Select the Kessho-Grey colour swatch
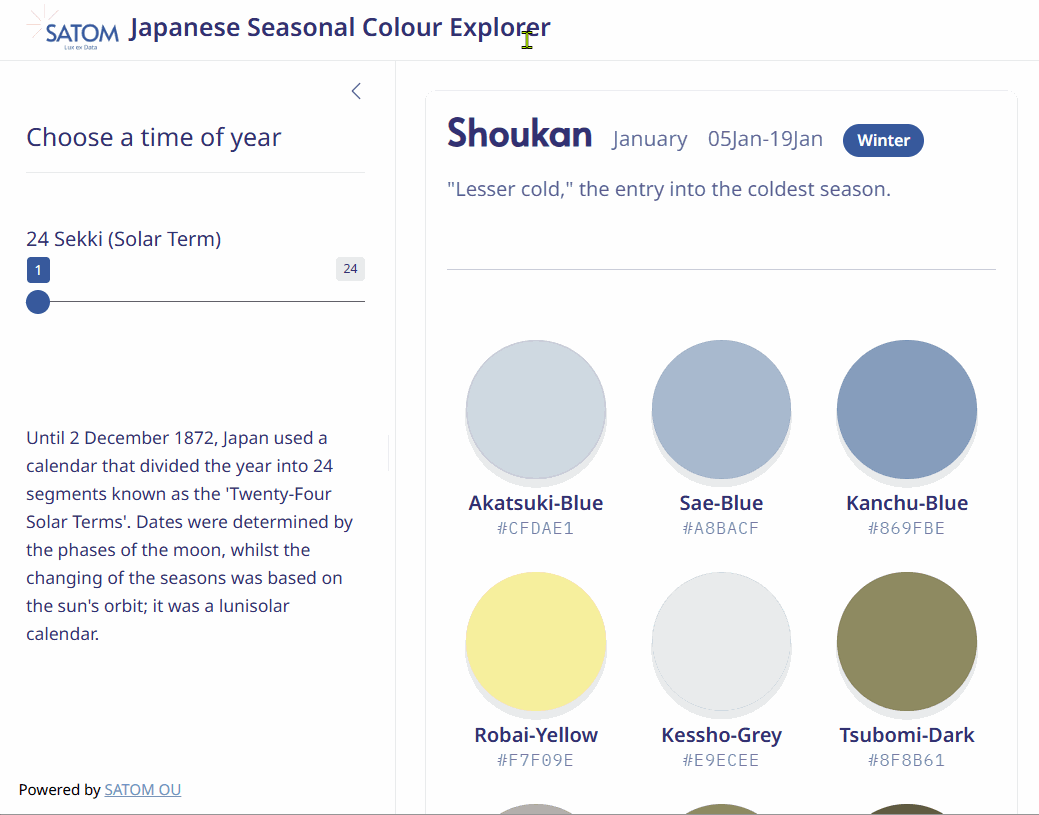The width and height of the screenshot is (1039, 815). click(x=721, y=641)
